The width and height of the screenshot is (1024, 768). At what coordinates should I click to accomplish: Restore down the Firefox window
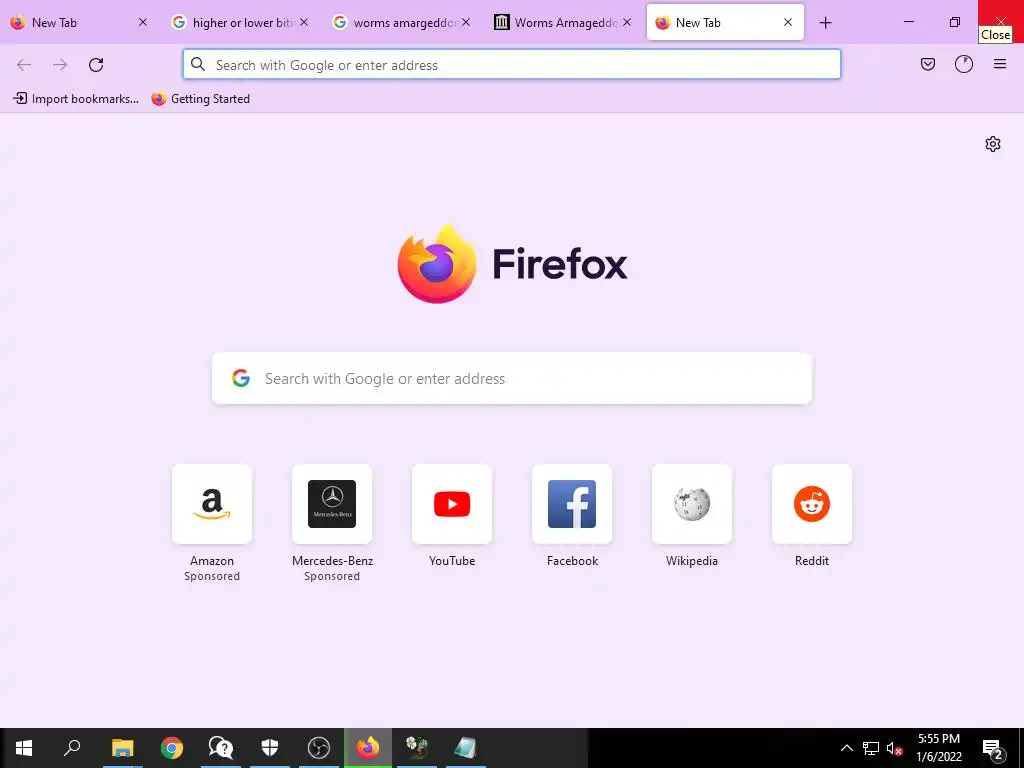(955, 22)
